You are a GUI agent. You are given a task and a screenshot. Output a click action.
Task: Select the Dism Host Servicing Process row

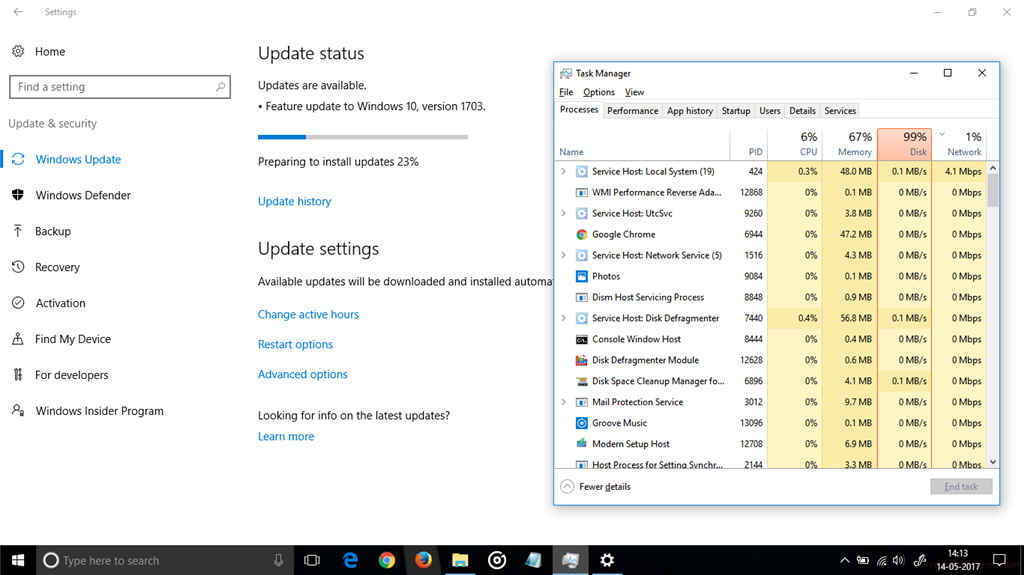point(771,297)
